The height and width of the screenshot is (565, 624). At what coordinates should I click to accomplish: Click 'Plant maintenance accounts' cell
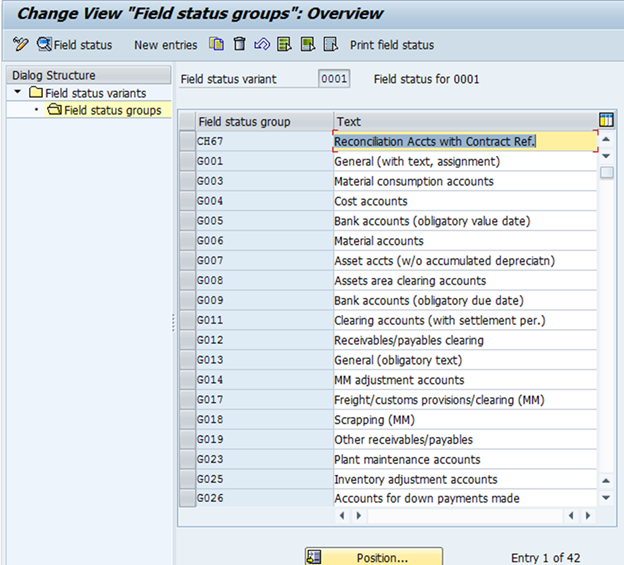[x=465, y=460]
